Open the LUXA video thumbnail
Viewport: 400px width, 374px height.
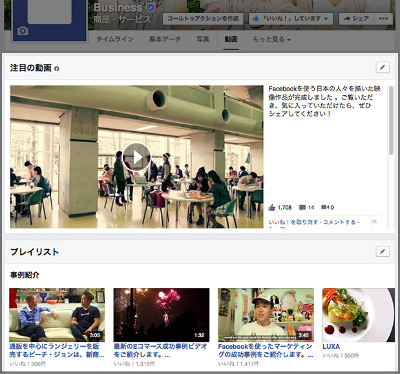[x=358, y=315]
